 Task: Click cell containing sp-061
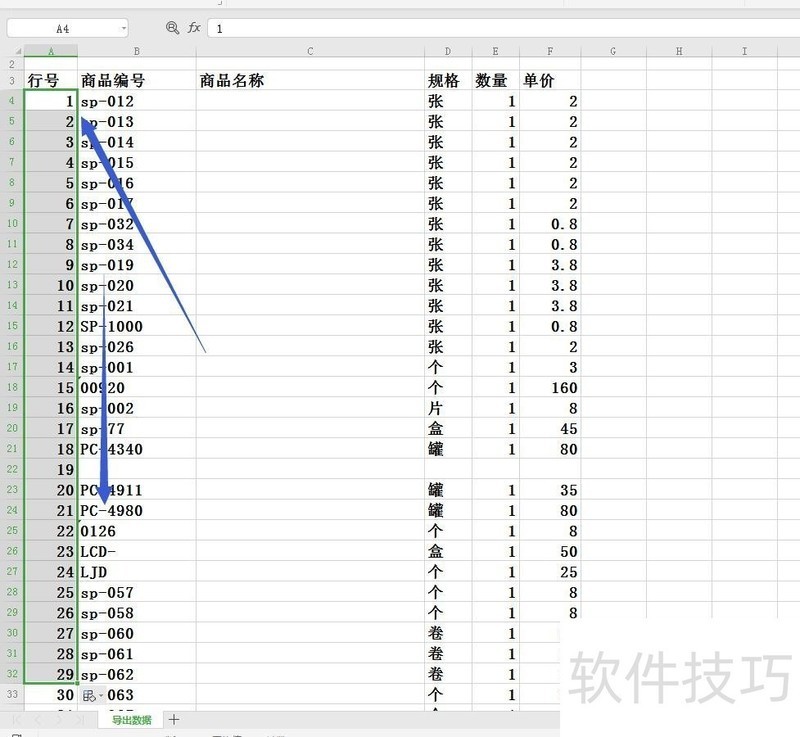(x=137, y=653)
